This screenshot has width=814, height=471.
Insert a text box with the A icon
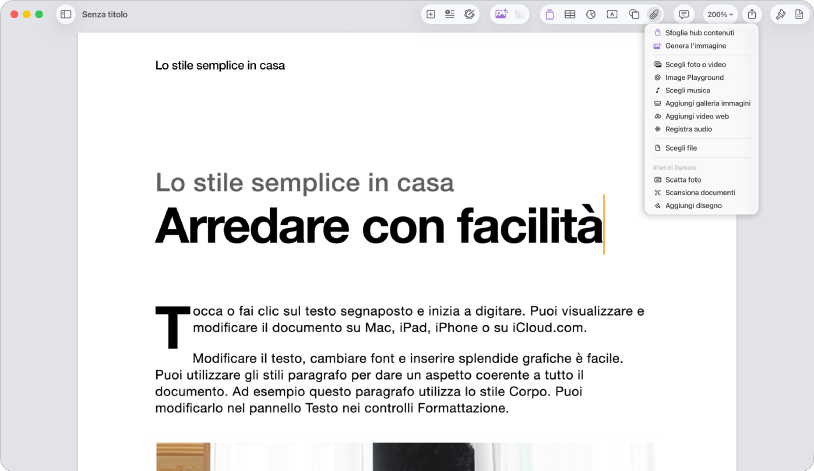612,15
